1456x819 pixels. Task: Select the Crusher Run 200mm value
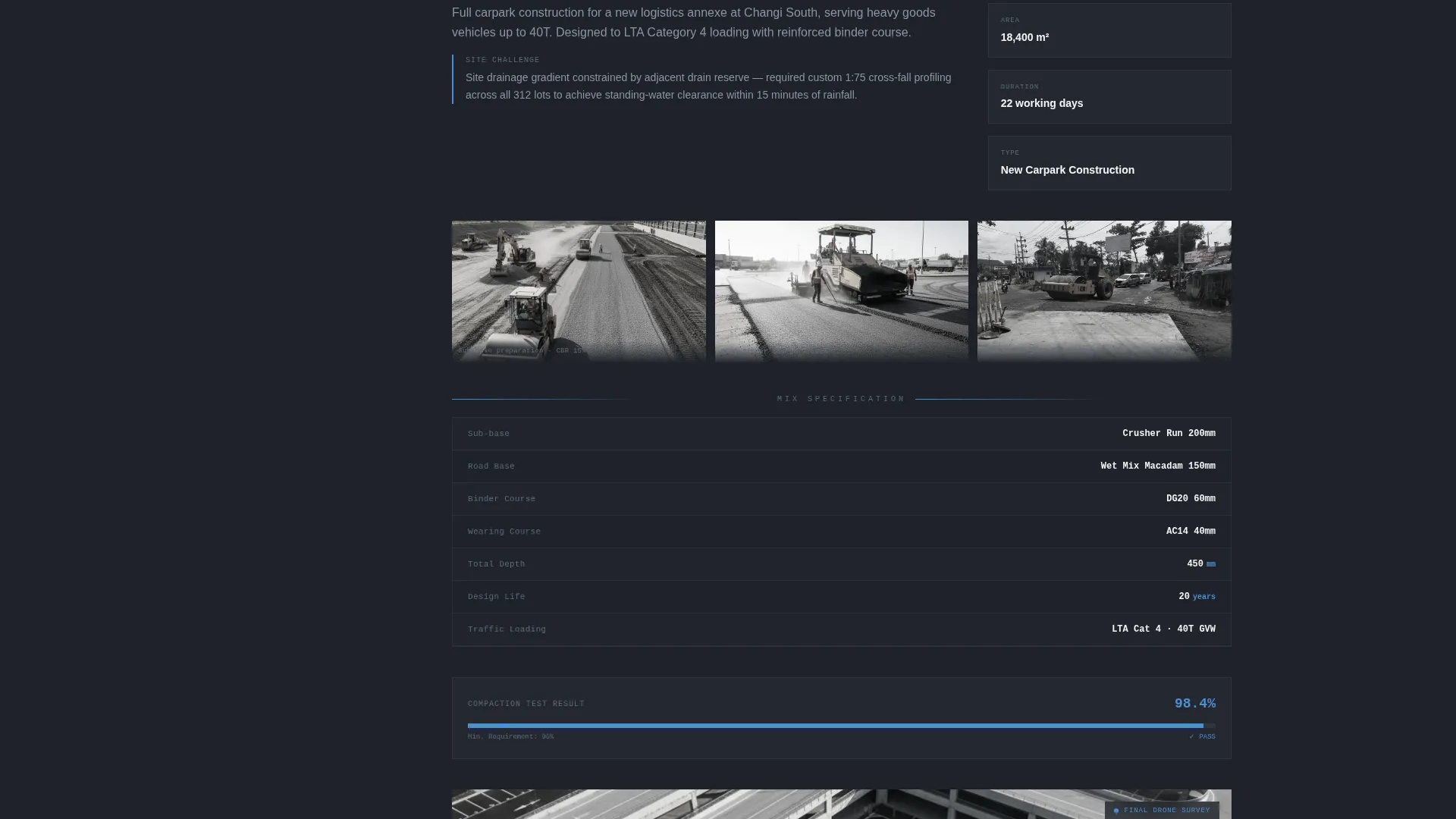1169,434
